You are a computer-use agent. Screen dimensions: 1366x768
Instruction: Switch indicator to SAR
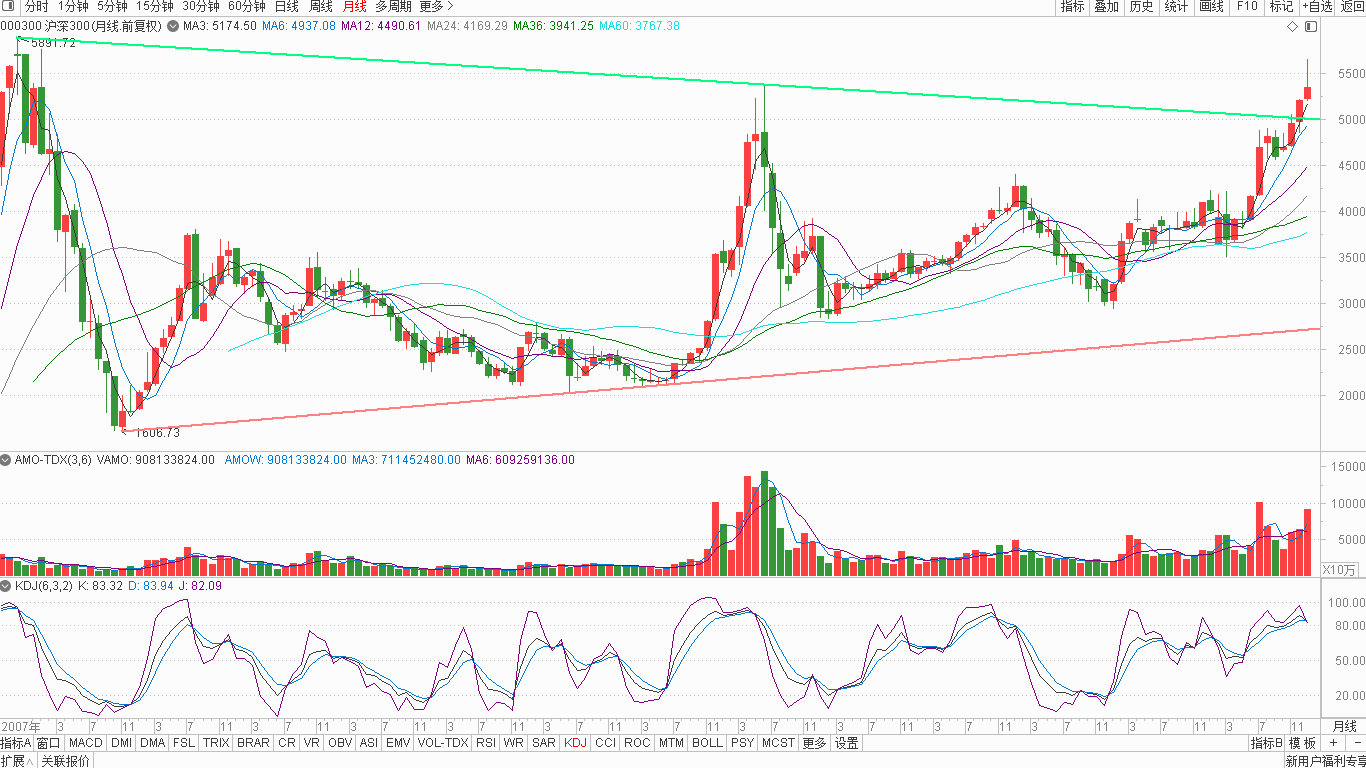coord(544,743)
